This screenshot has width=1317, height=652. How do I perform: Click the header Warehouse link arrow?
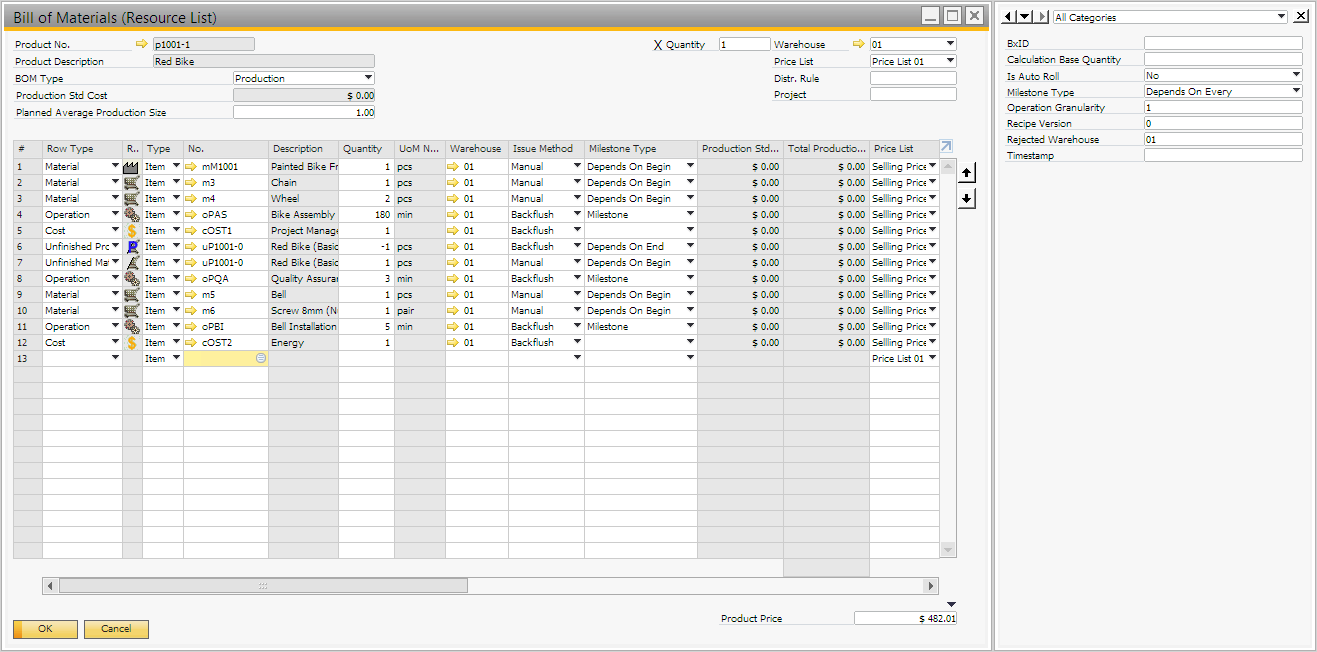[x=858, y=44]
